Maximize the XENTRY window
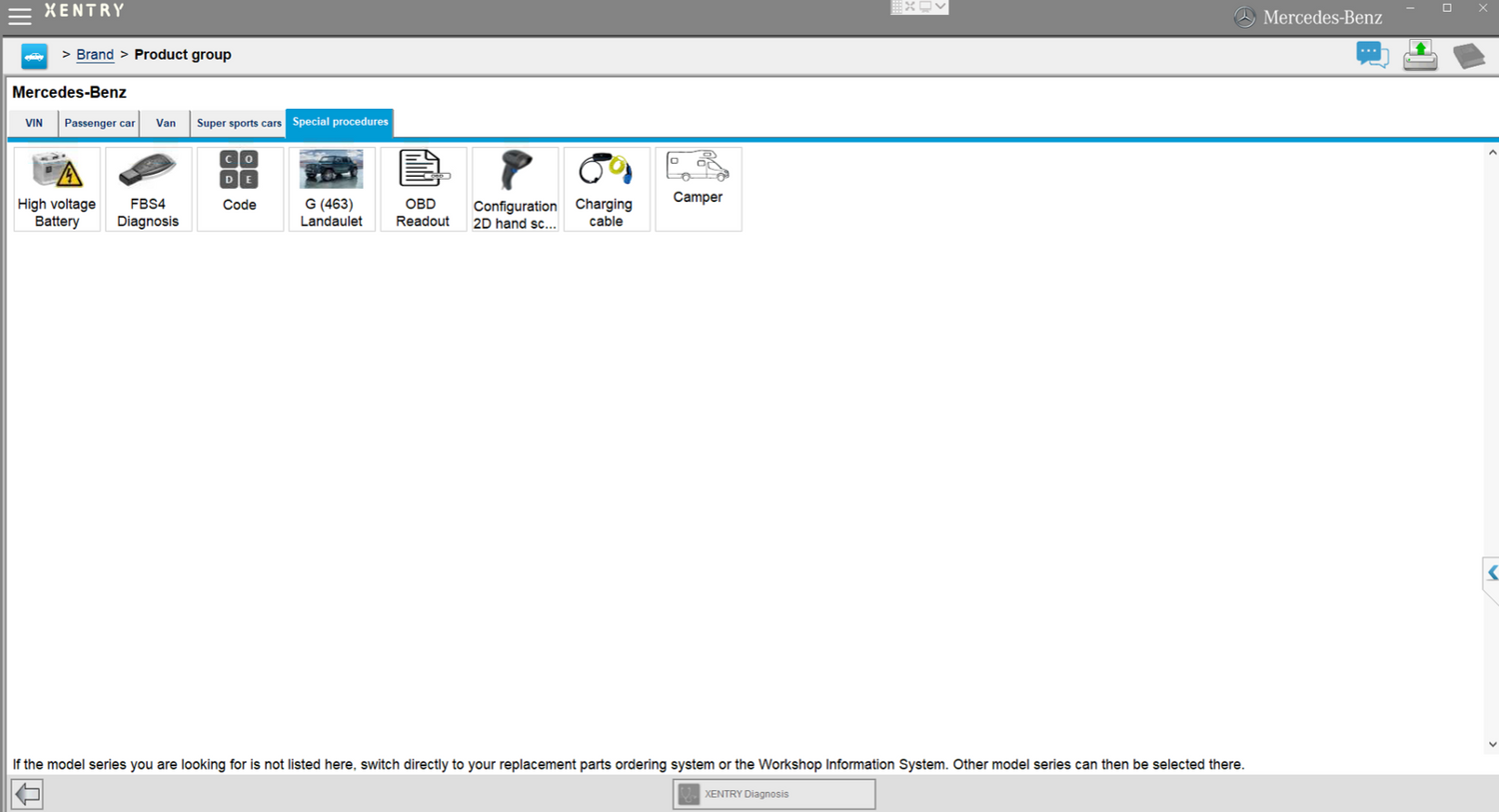Screen dimensions: 1499x812 (x=1447, y=8)
